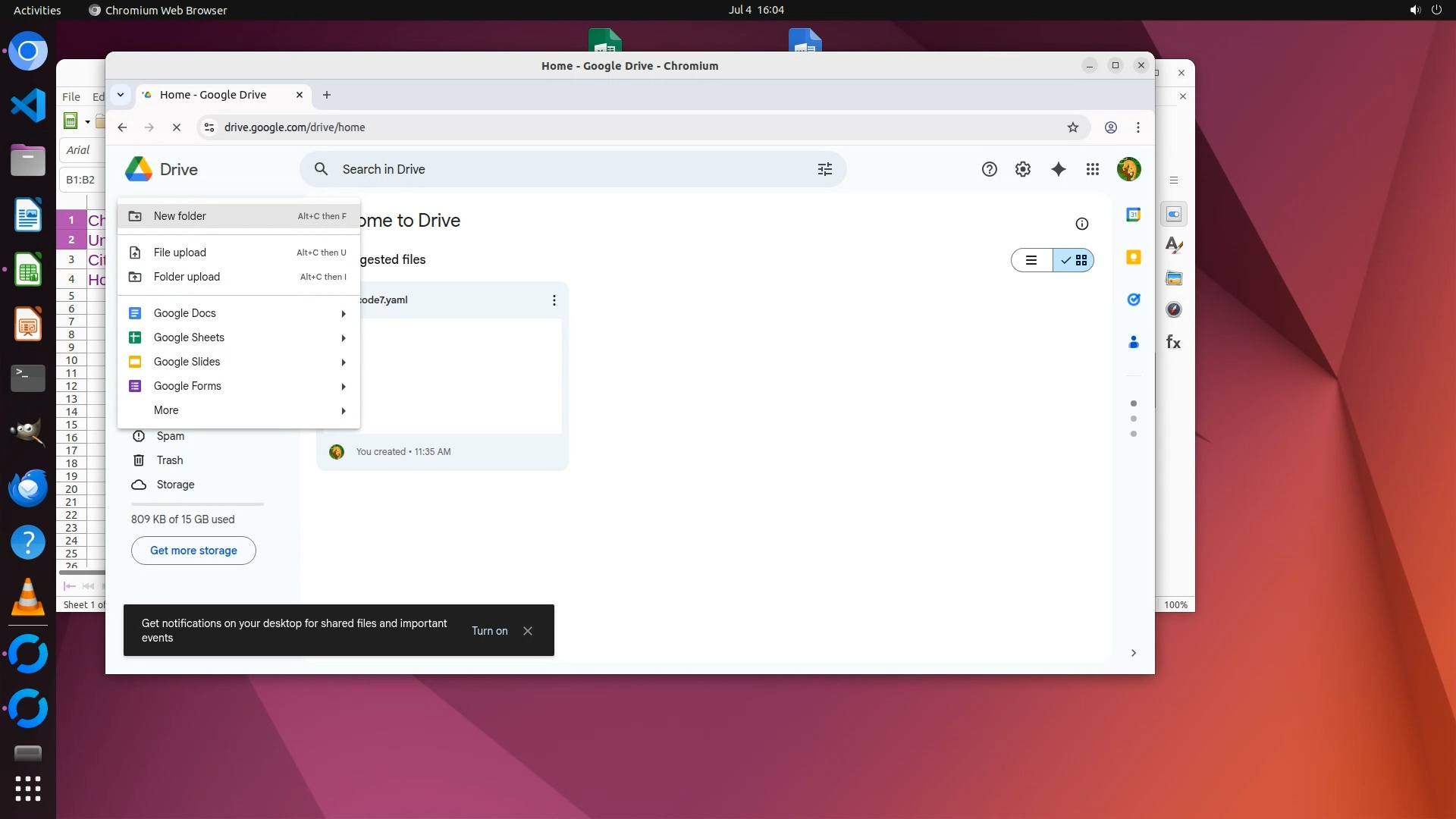
Task: Open Google Calendar side panel icon
Action: click(x=1133, y=215)
